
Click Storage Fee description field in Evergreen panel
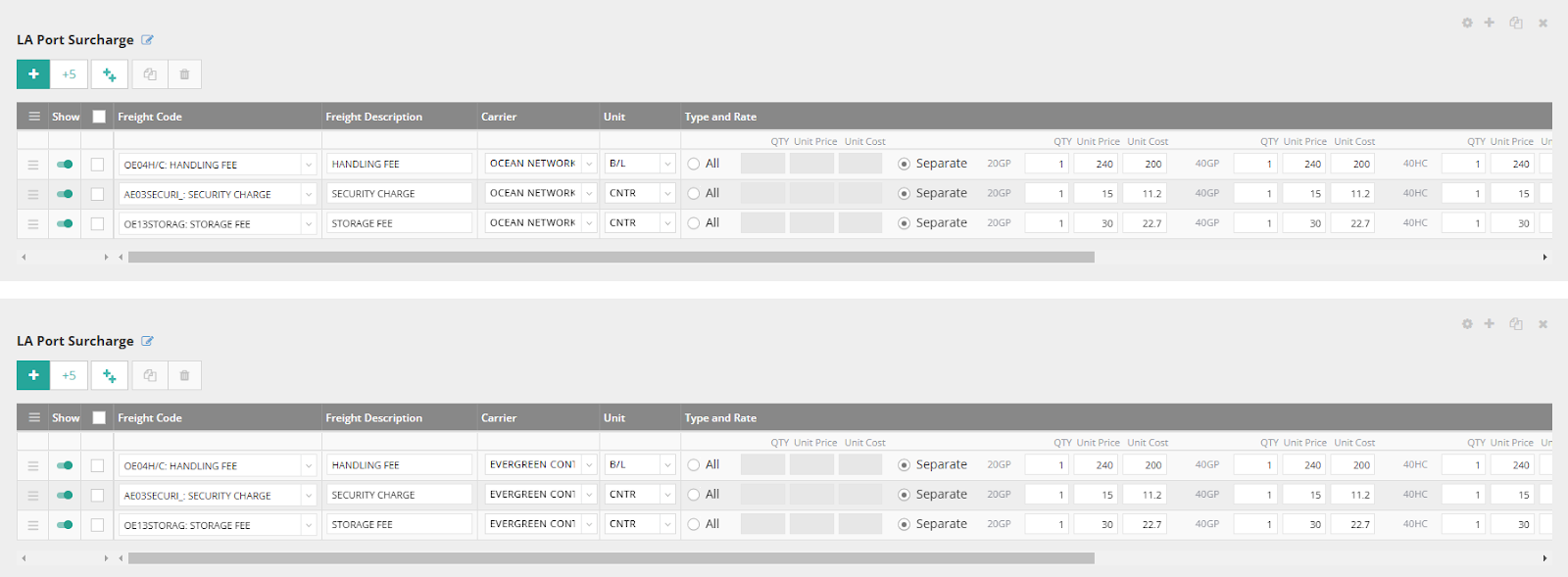click(x=399, y=525)
